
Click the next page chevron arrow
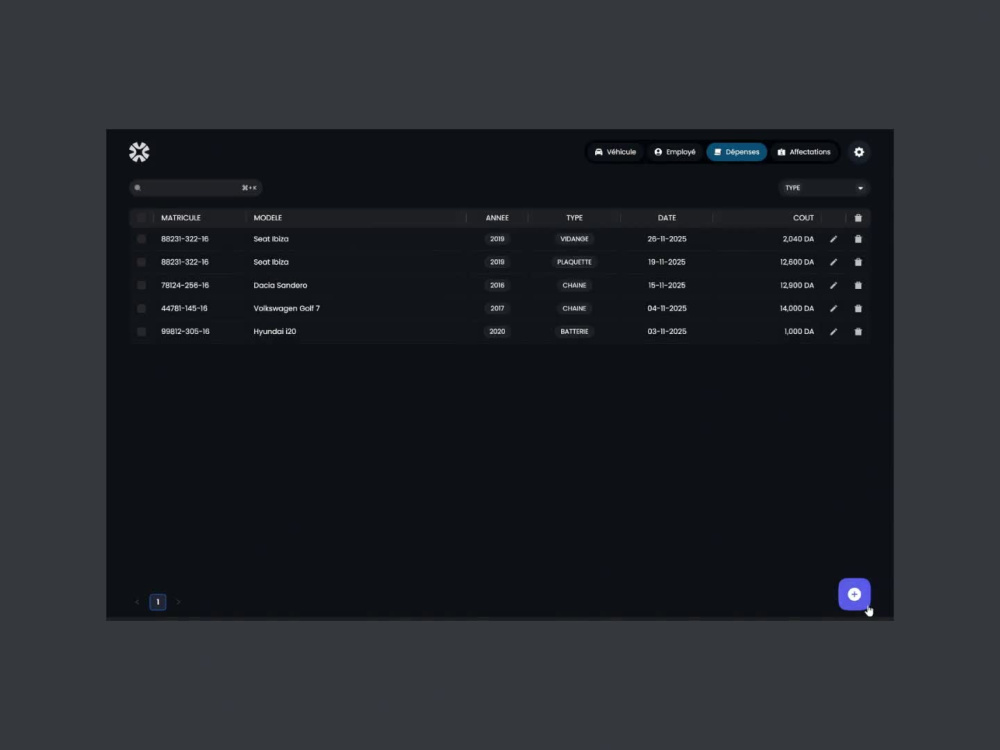[x=178, y=601]
